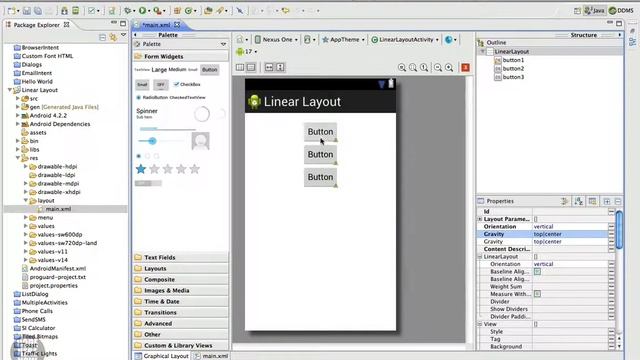Select LinearLayout in the Outline
The image size is (640, 360).
511,52
